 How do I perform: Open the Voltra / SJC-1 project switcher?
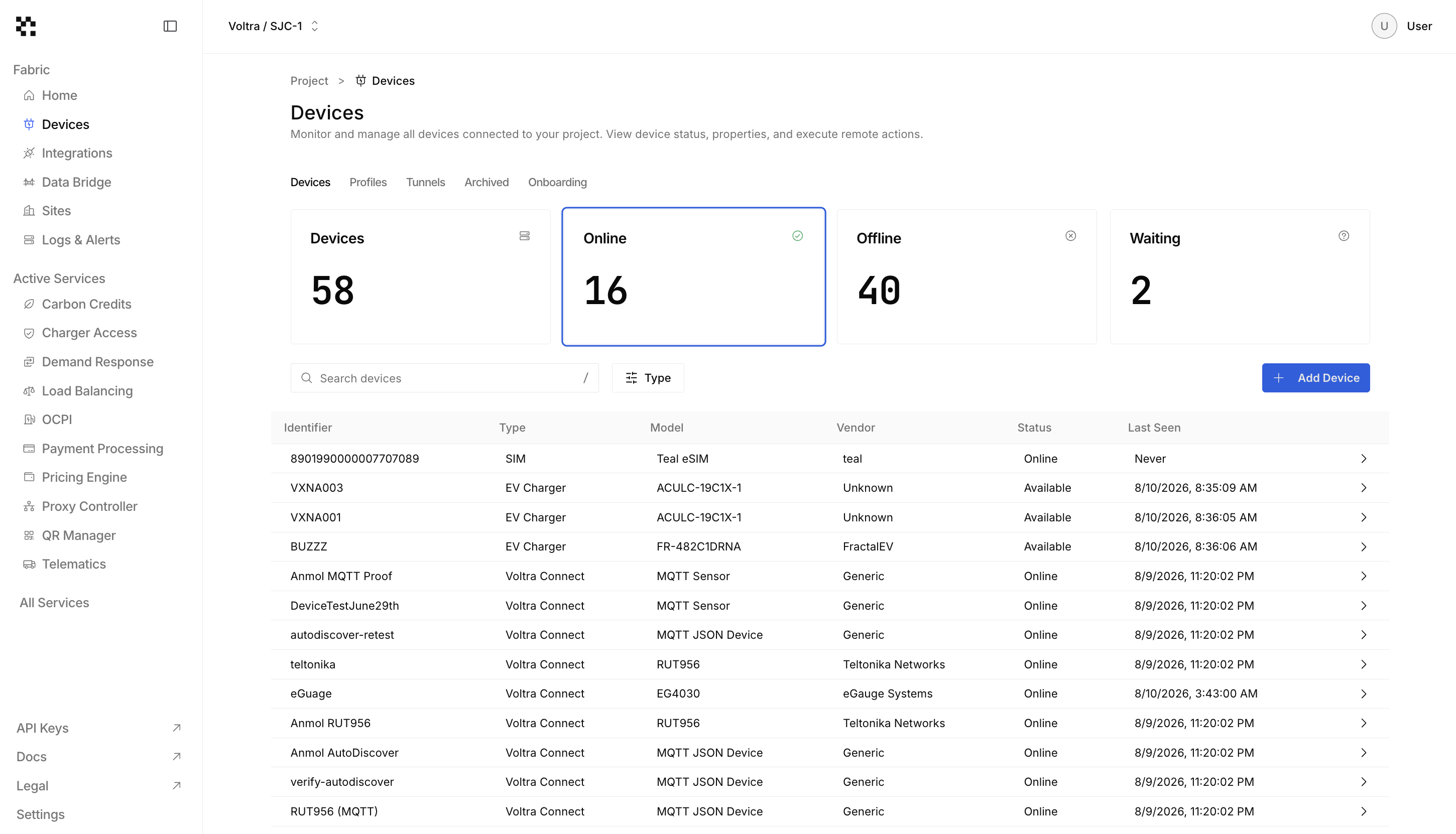273,26
